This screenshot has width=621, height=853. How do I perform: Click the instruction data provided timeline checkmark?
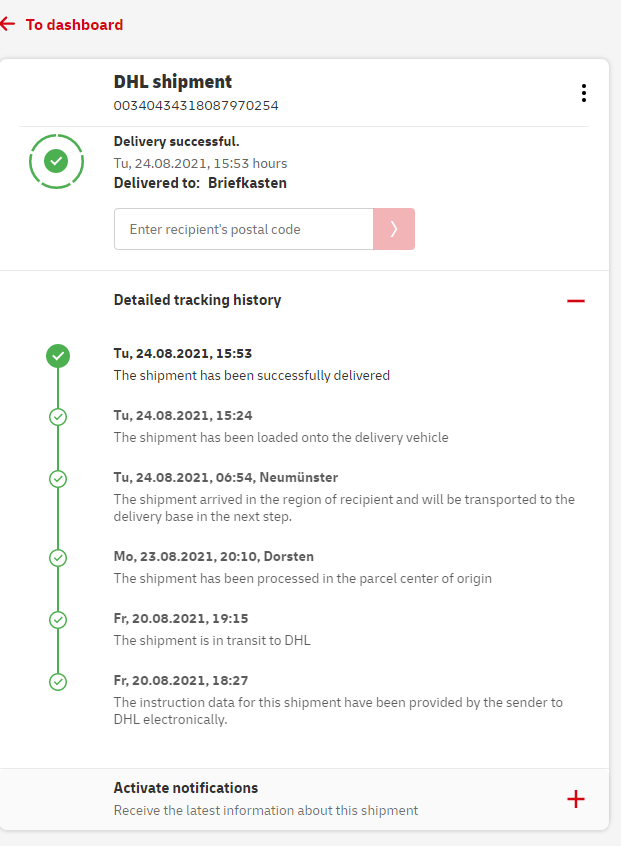pyautogui.click(x=58, y=681)
